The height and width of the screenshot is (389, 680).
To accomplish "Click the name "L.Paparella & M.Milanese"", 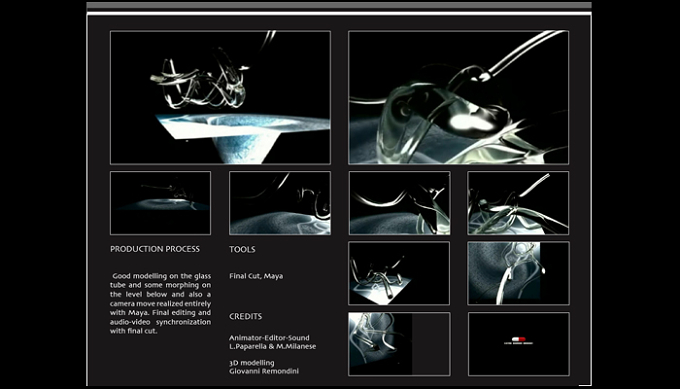I will pos(272,346).
